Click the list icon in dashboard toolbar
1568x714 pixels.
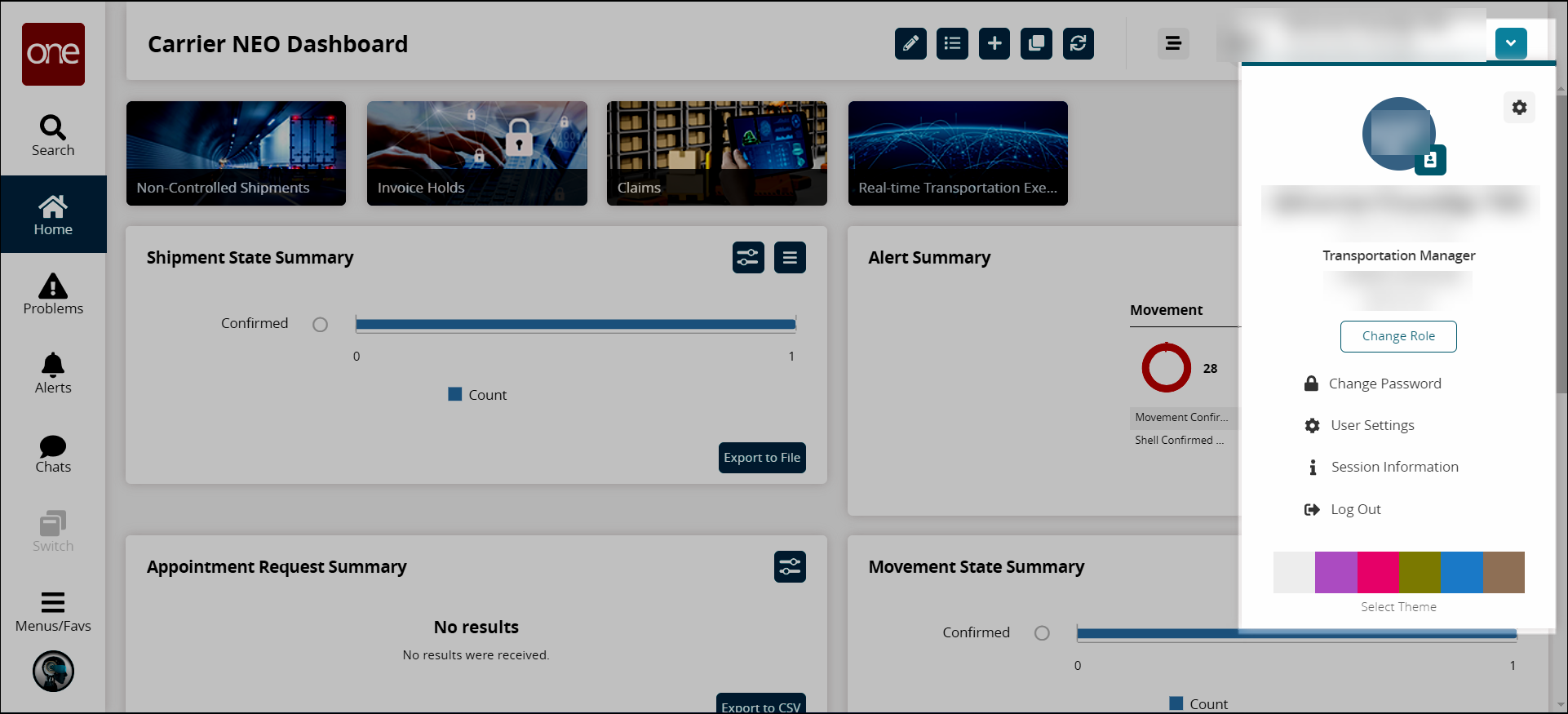pos(952,43)
